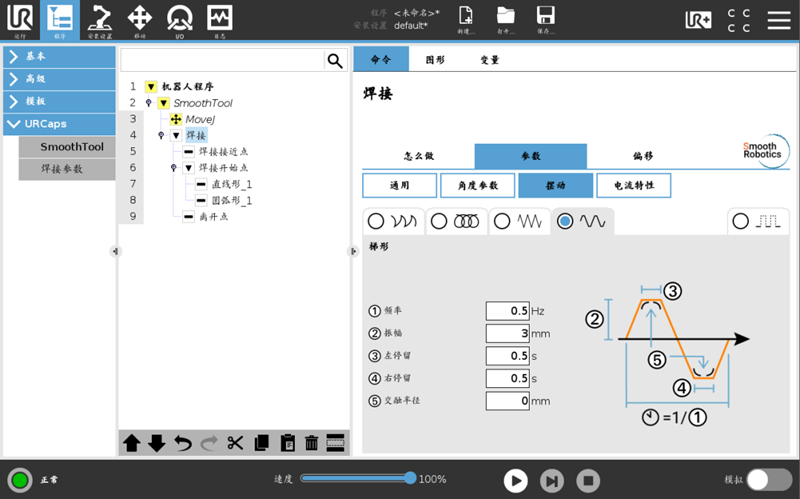Toggle the simulation switch

769,480
